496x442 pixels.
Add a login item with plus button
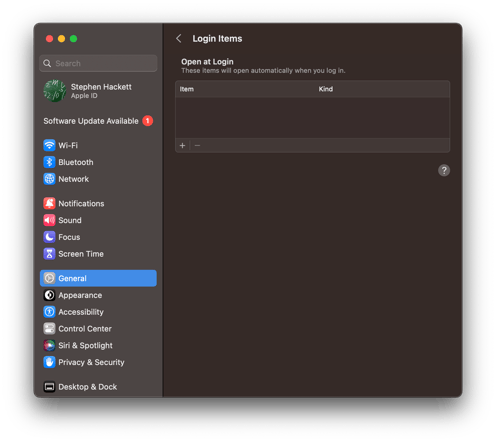click(182, 146)
